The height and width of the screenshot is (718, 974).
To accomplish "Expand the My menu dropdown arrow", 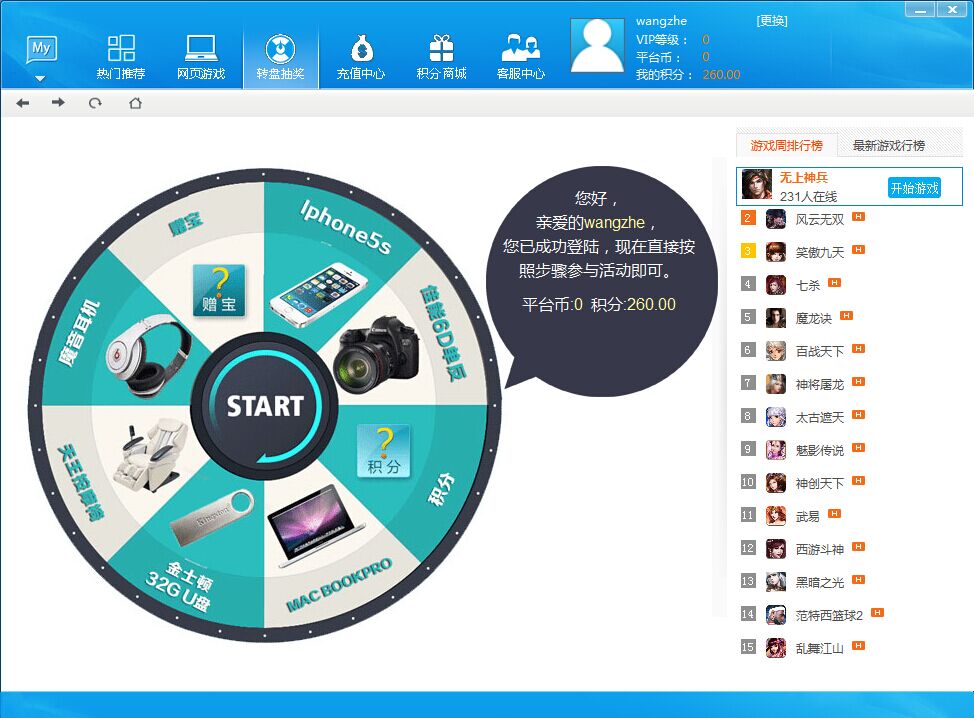I will coord(40,79).
